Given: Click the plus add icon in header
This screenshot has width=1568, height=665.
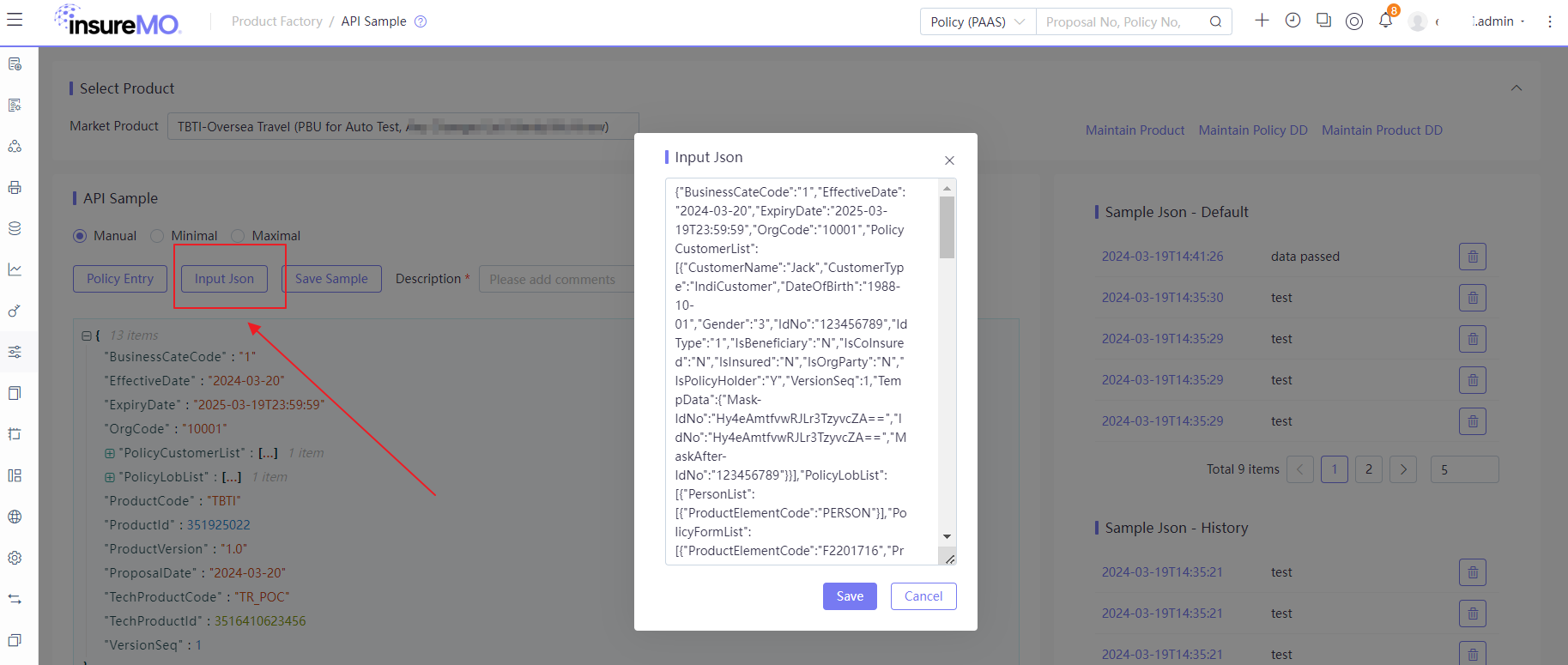Looking at the screenshot, I should tap(1262, 20).
